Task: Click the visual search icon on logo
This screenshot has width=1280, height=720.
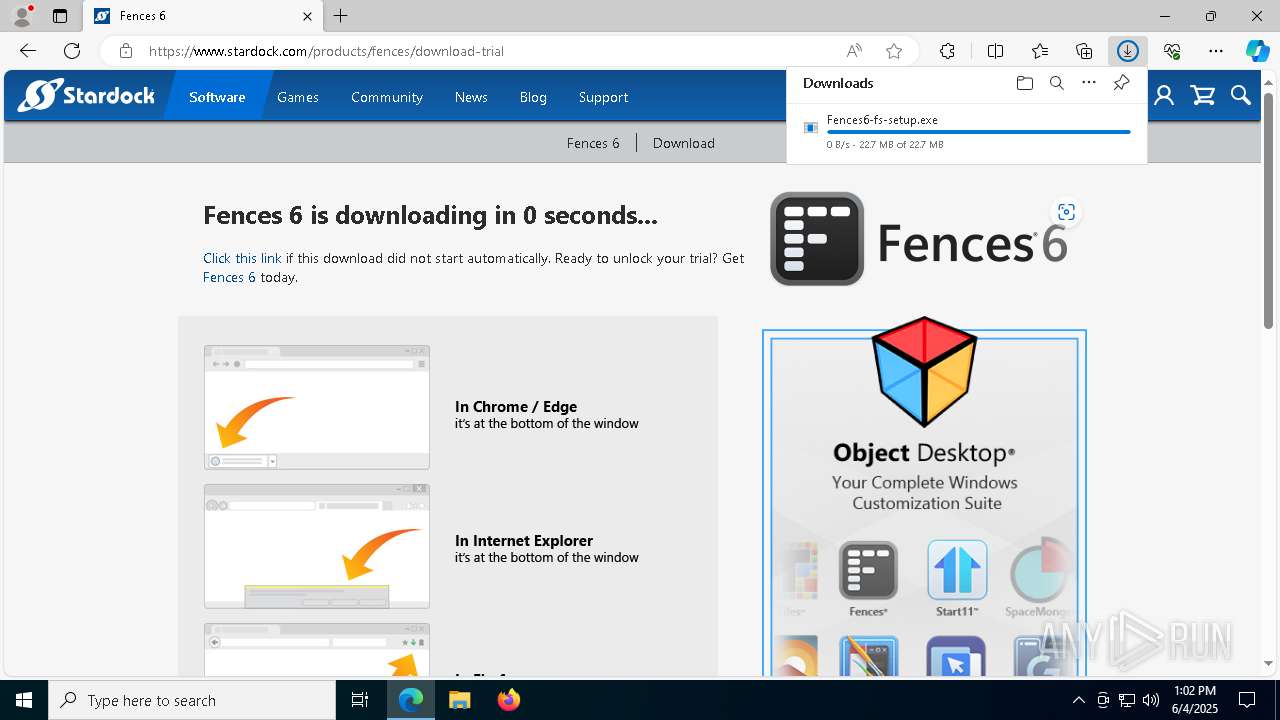Action: (1066, 212)
